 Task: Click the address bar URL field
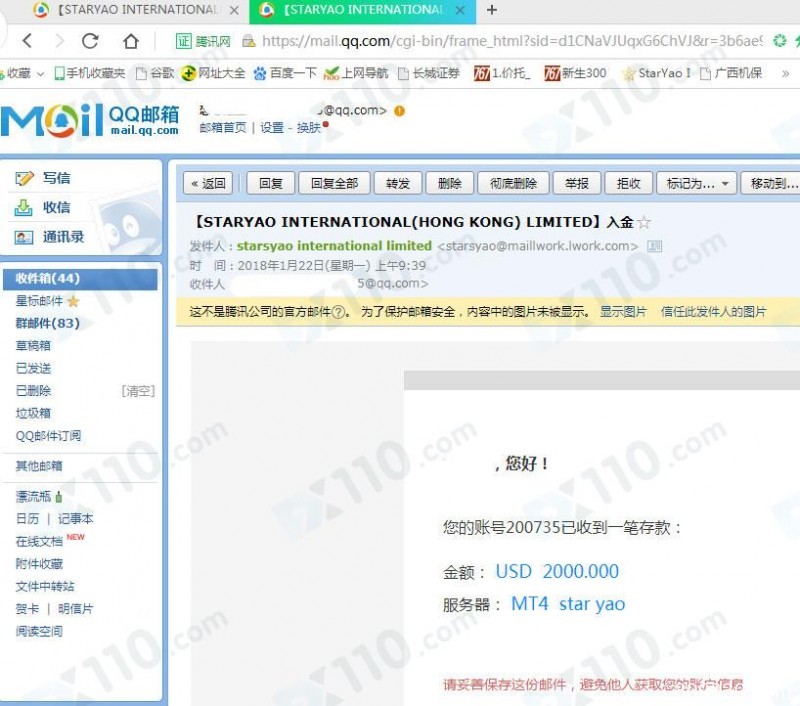pos(512,41)
